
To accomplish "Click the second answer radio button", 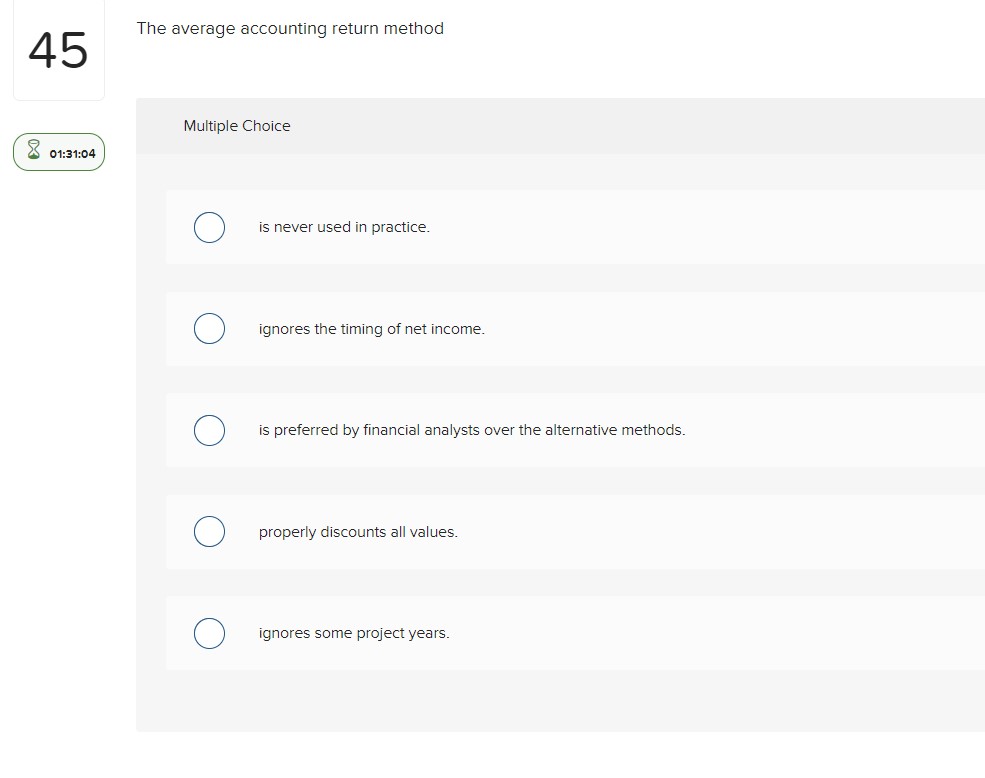I will (209, 328).
